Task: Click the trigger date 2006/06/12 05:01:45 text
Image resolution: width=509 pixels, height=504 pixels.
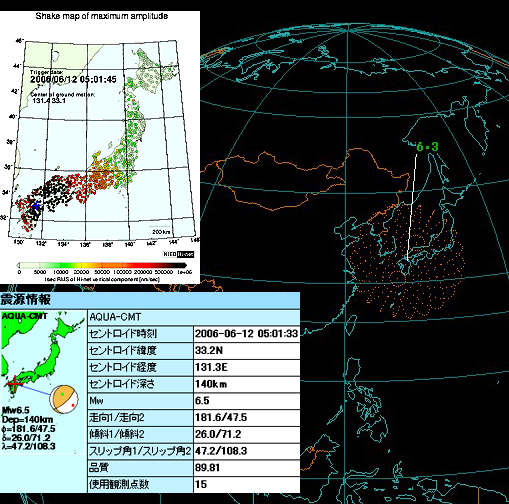Action: (x=73, y=79)
